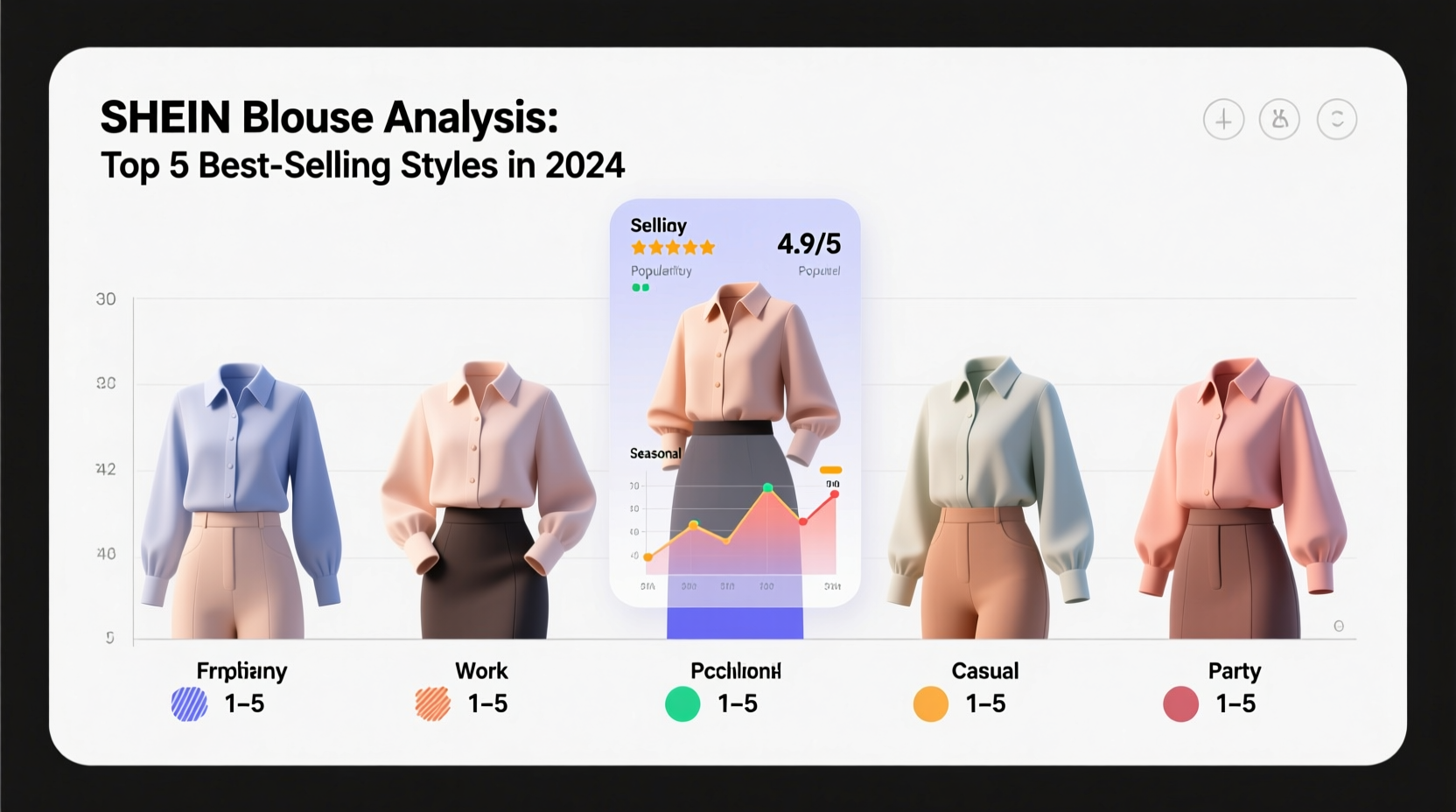Image resolution: width=1456 pixels, height=812 pixels.
Task: Click the green peak point on Seasonal chart
Action: click(x=767, y=488)
